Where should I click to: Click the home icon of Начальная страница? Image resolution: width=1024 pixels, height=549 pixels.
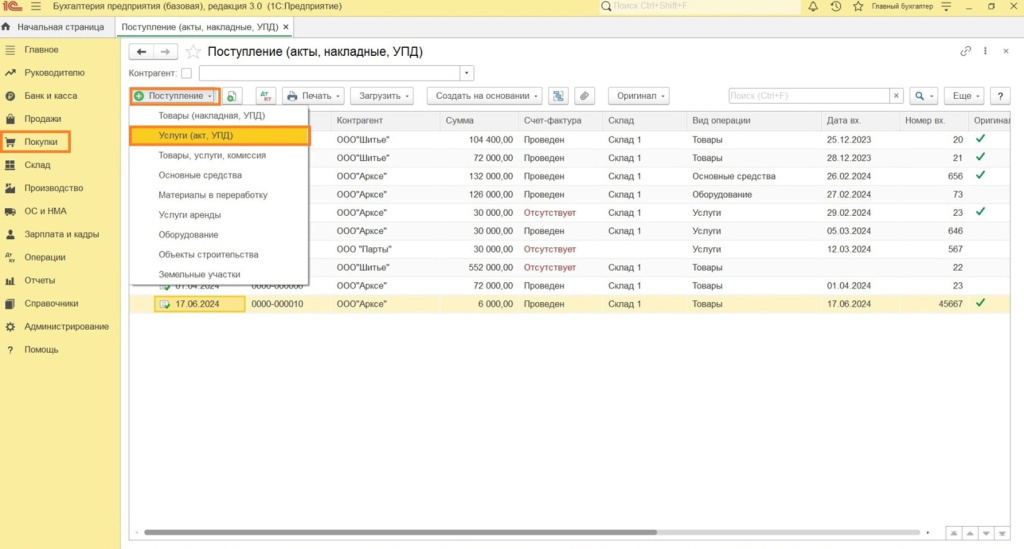[x=7, y=27]
